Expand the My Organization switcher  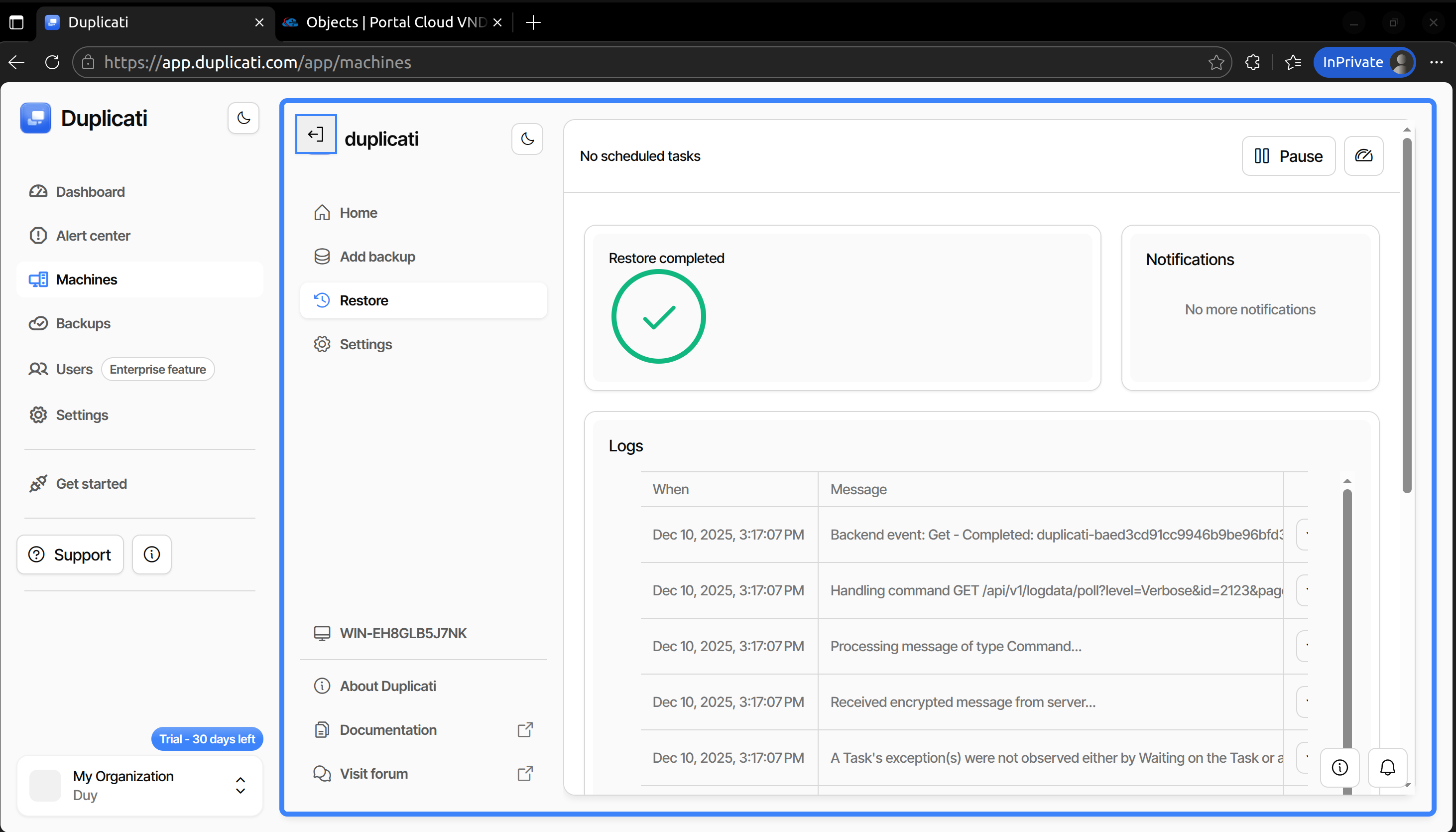(241, 785)
